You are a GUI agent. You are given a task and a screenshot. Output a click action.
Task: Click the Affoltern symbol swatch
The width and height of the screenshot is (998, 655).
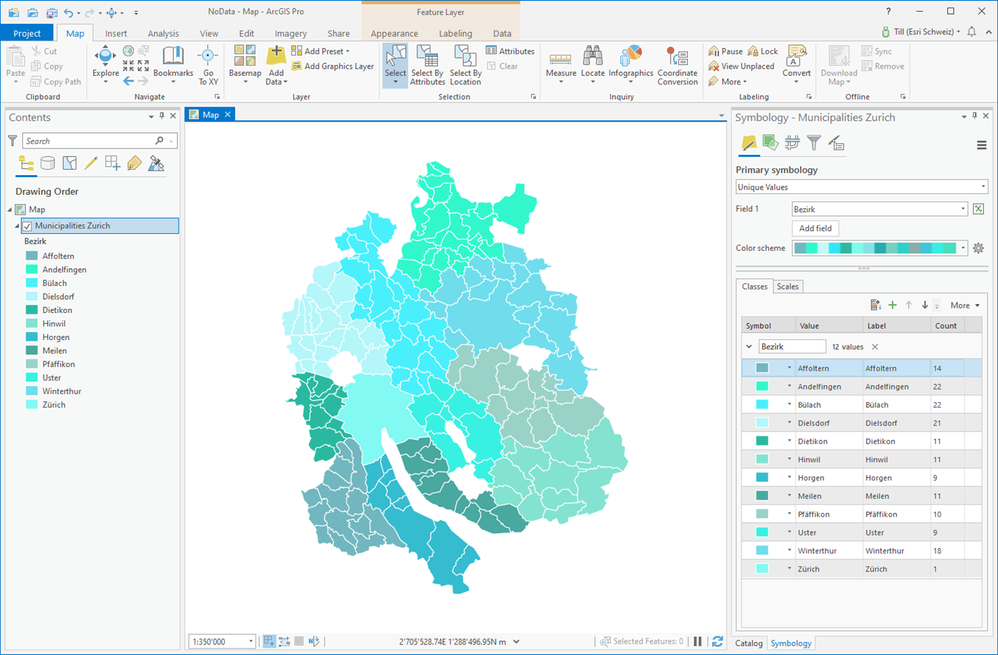pyautogui.click(x=761, y=368)
